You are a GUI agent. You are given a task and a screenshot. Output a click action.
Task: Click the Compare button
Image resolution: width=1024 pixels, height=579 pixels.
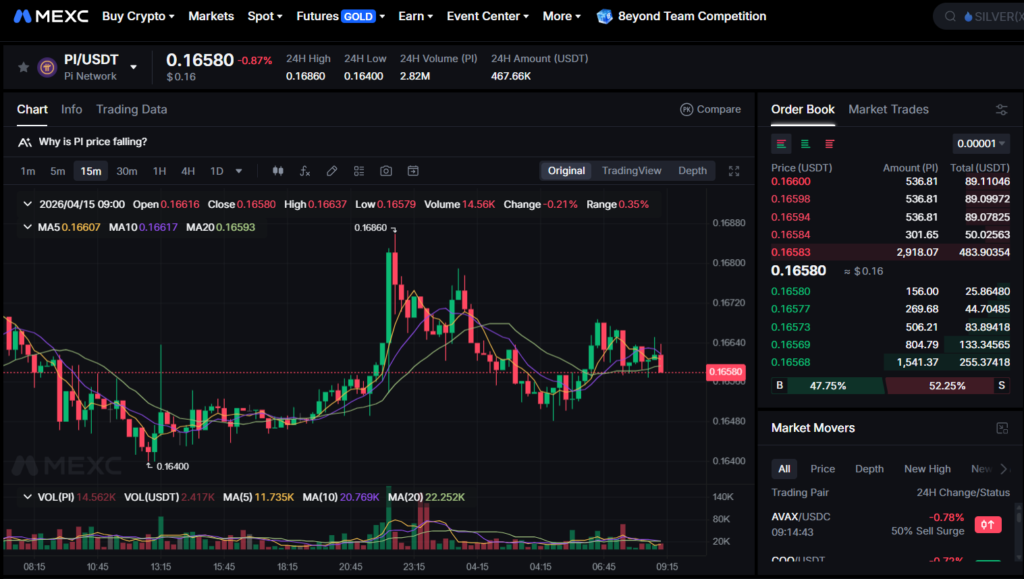click(x=710, y=109)
